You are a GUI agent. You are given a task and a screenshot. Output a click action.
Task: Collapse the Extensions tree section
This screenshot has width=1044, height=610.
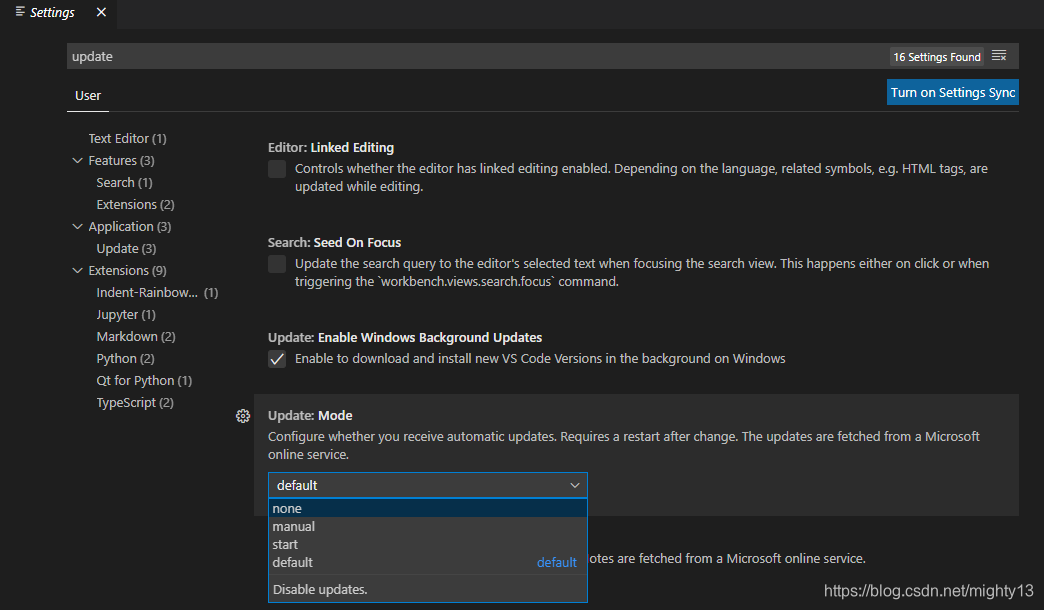coord(77,270)
